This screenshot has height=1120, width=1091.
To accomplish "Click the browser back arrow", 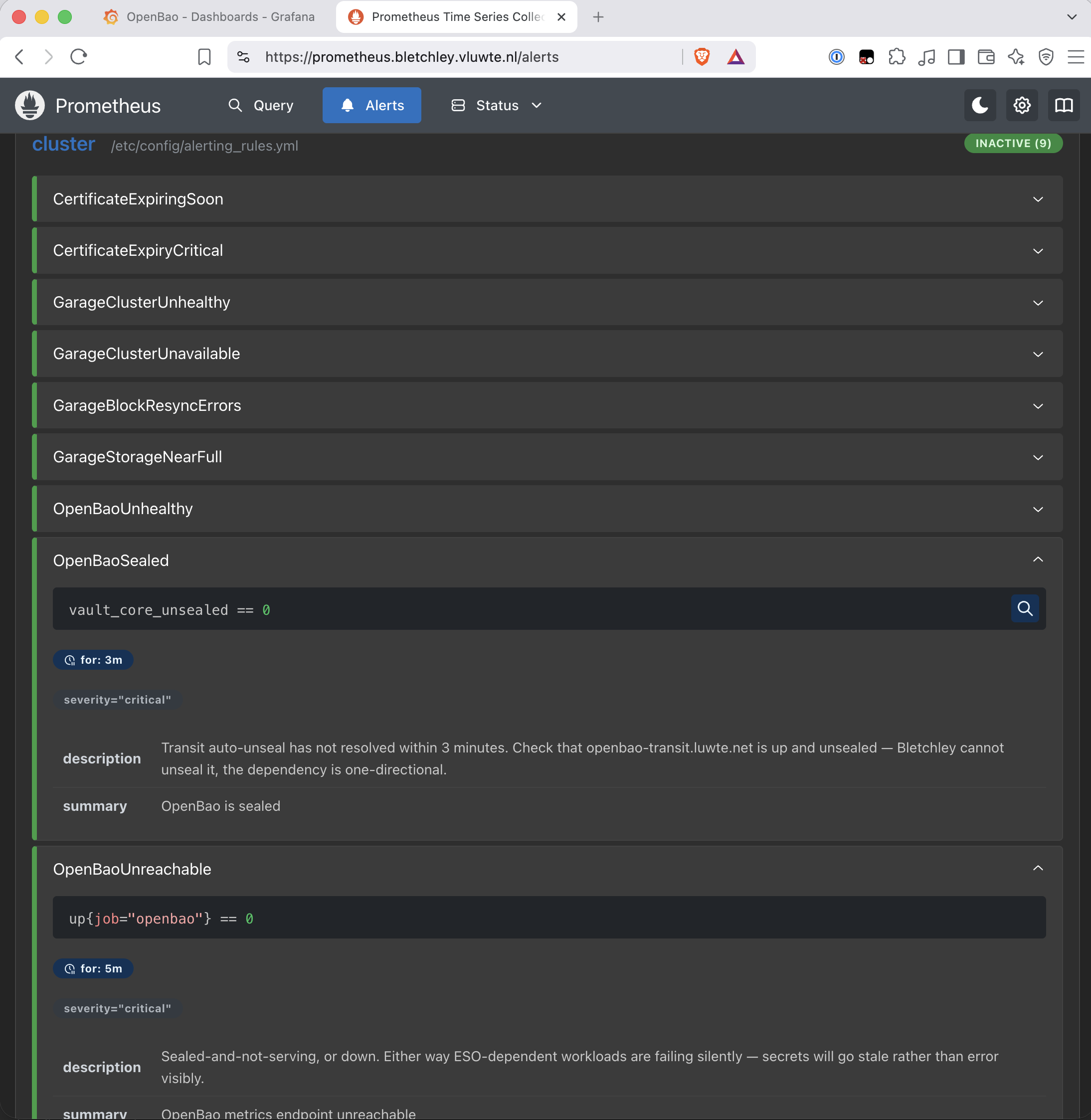I will 19,57.
